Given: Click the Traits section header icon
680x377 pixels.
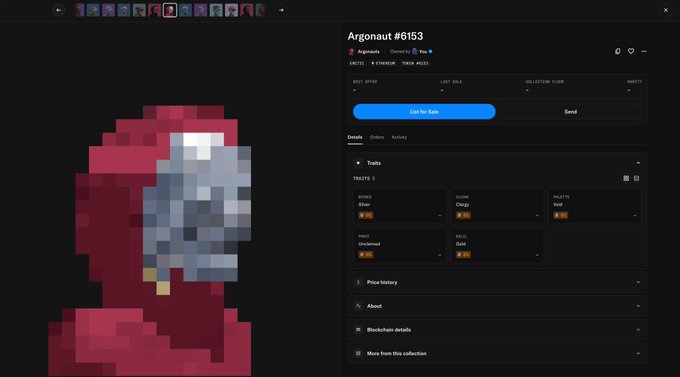Looking at the screenshot, I should [x=358, y=163].
